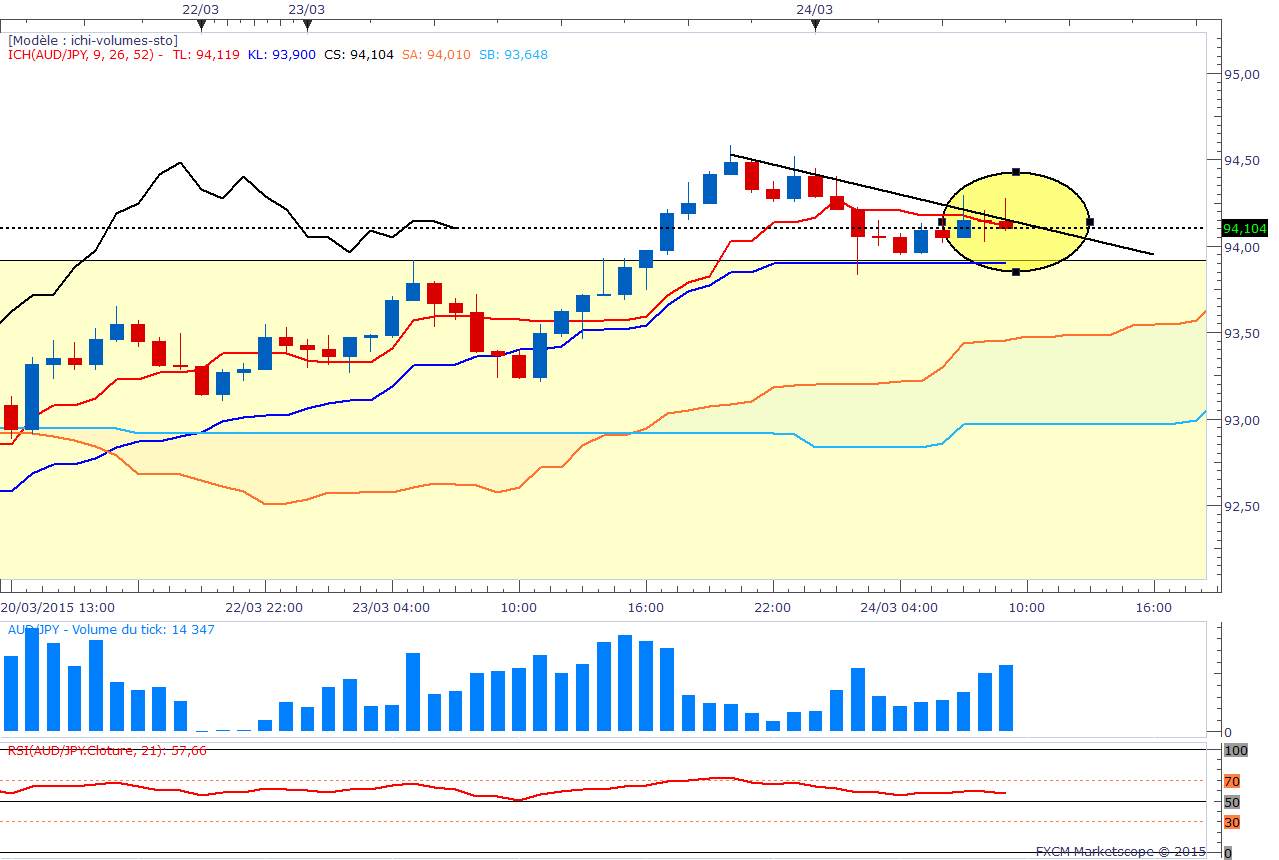This screenshot has width=1279, height=860.
Task: Click the 24/03 date marker triangle
Action: 815,25
